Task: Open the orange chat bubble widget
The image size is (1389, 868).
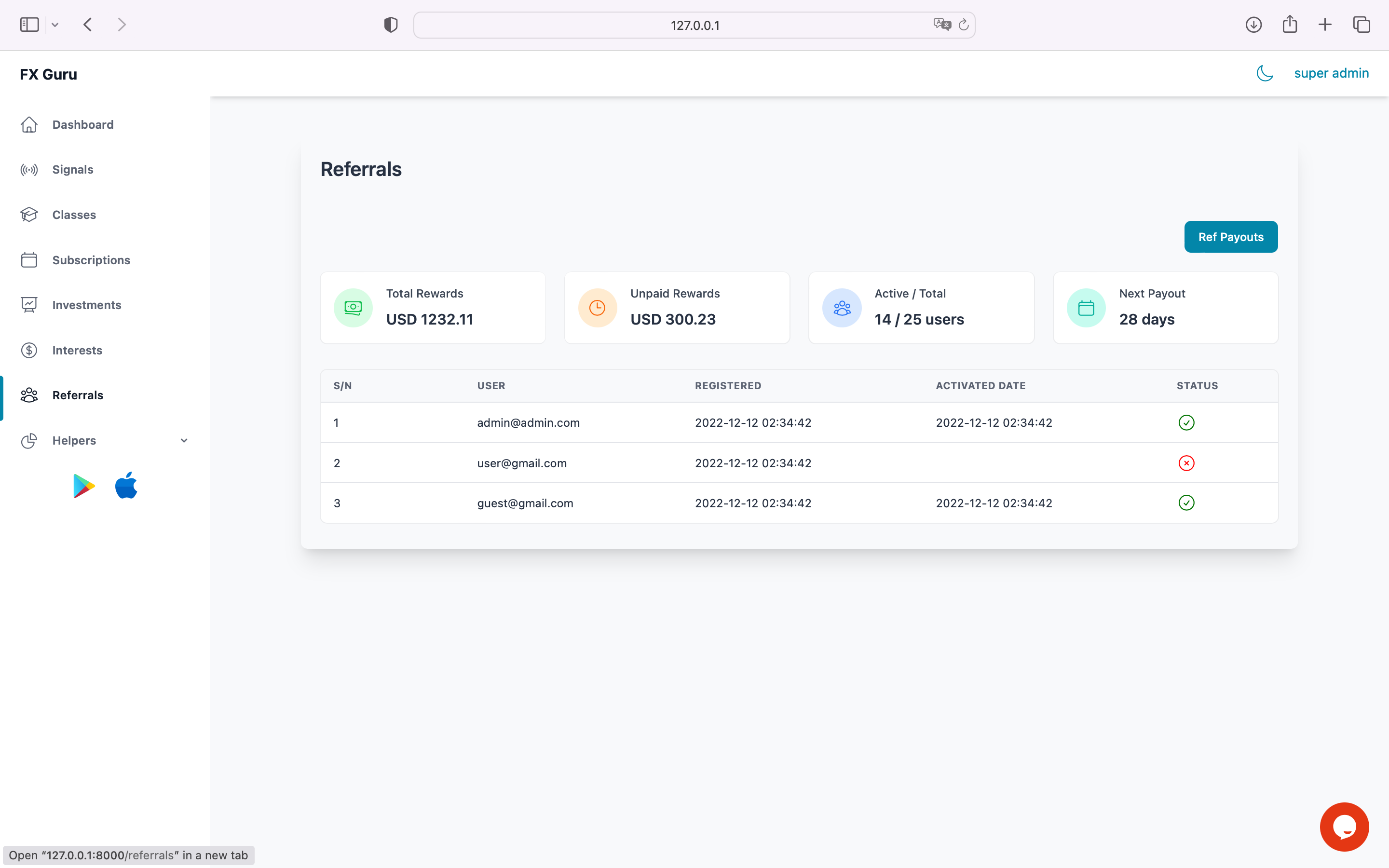Action: 1344,826
